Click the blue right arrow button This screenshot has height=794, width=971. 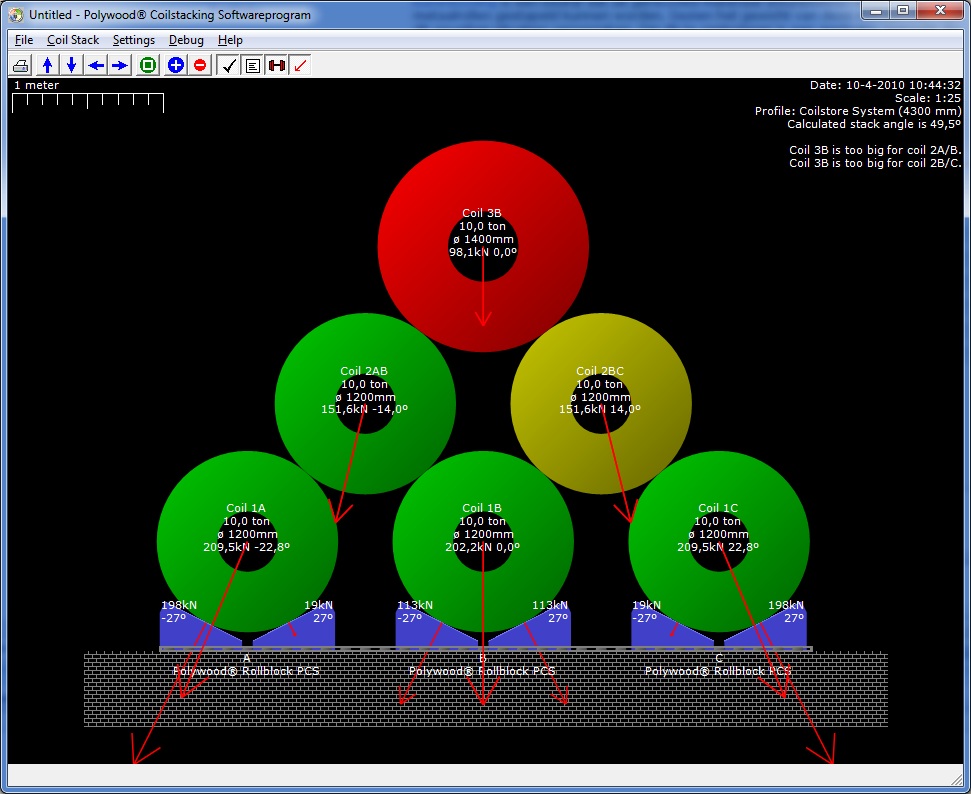[120, 65]
